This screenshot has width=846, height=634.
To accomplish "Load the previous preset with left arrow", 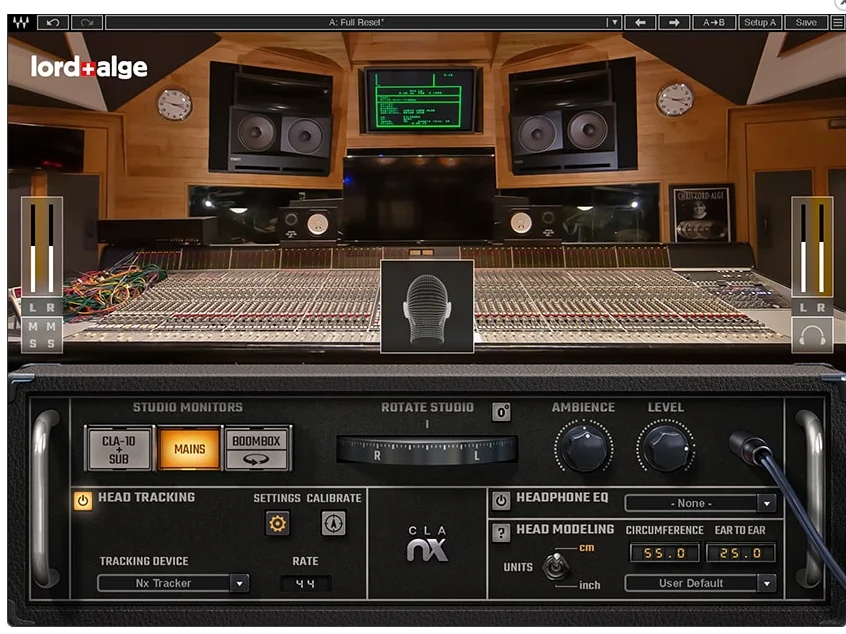I will coord(640,23).
